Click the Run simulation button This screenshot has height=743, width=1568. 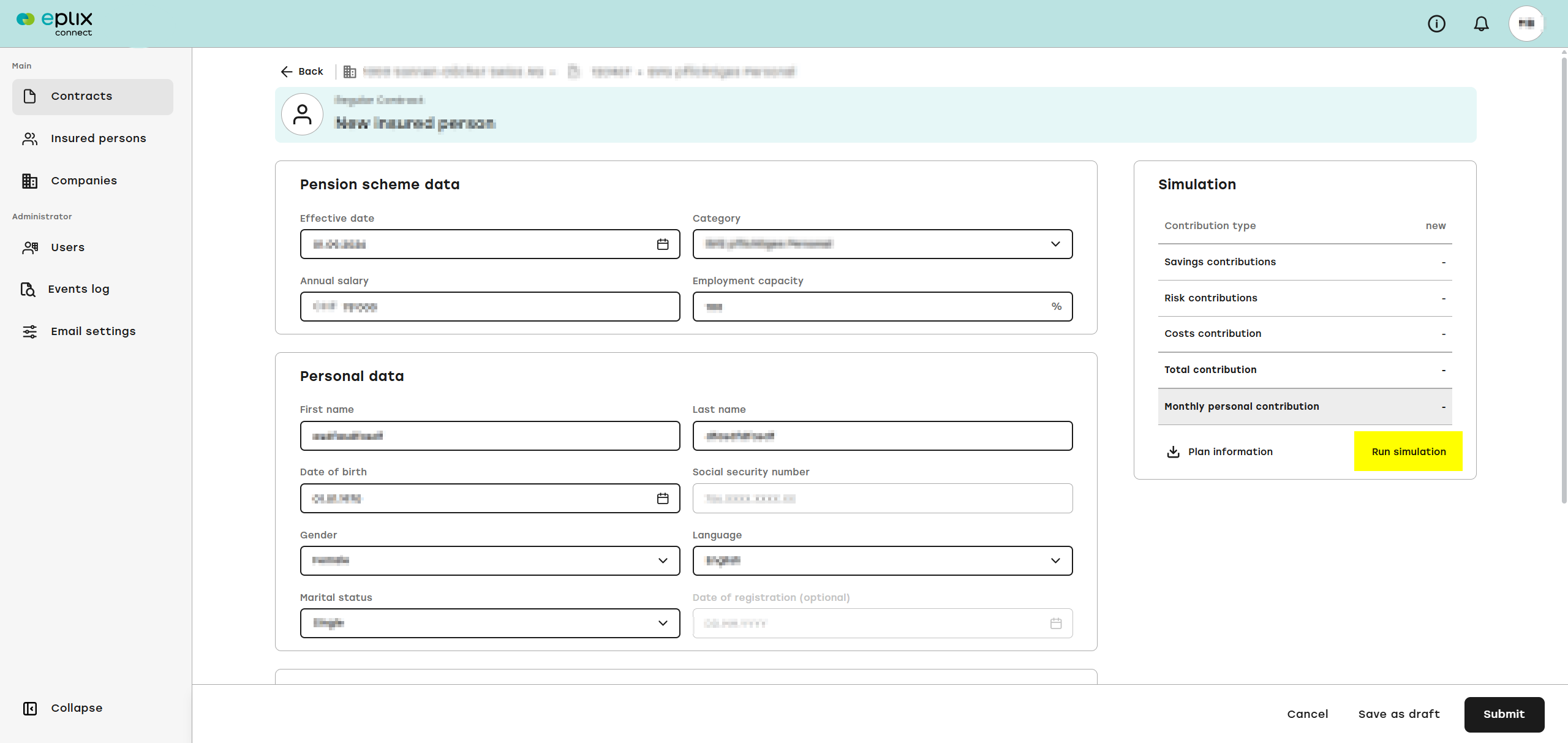pyautogui.click(x=1408, y=451)
